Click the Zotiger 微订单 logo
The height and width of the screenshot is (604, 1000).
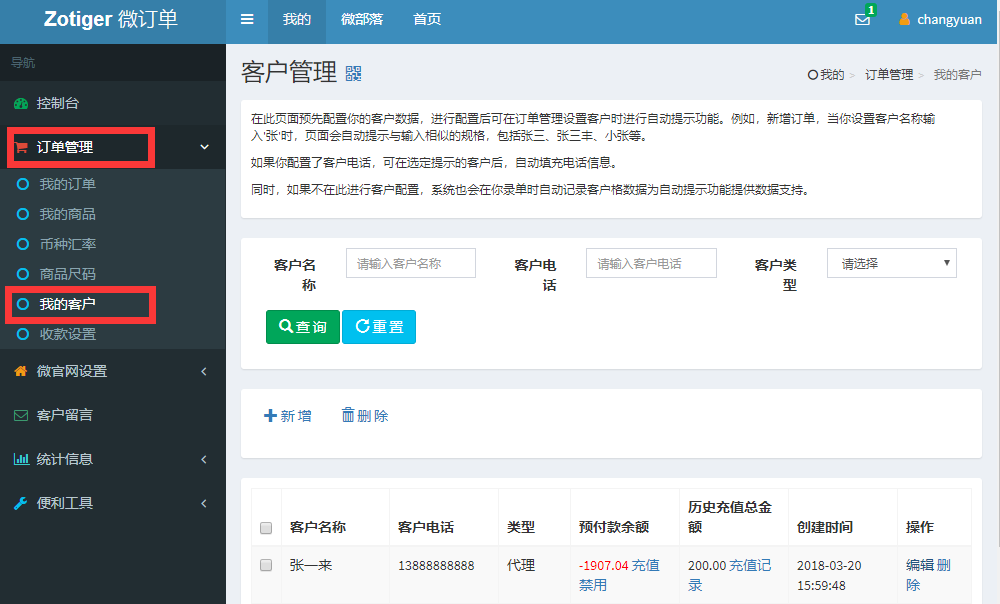[x=110, y=19]
